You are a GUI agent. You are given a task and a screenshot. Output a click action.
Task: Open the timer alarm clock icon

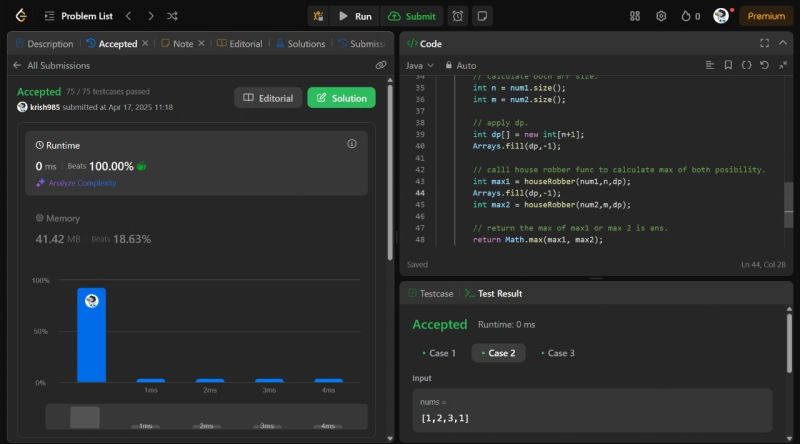(x=457, y=16)
